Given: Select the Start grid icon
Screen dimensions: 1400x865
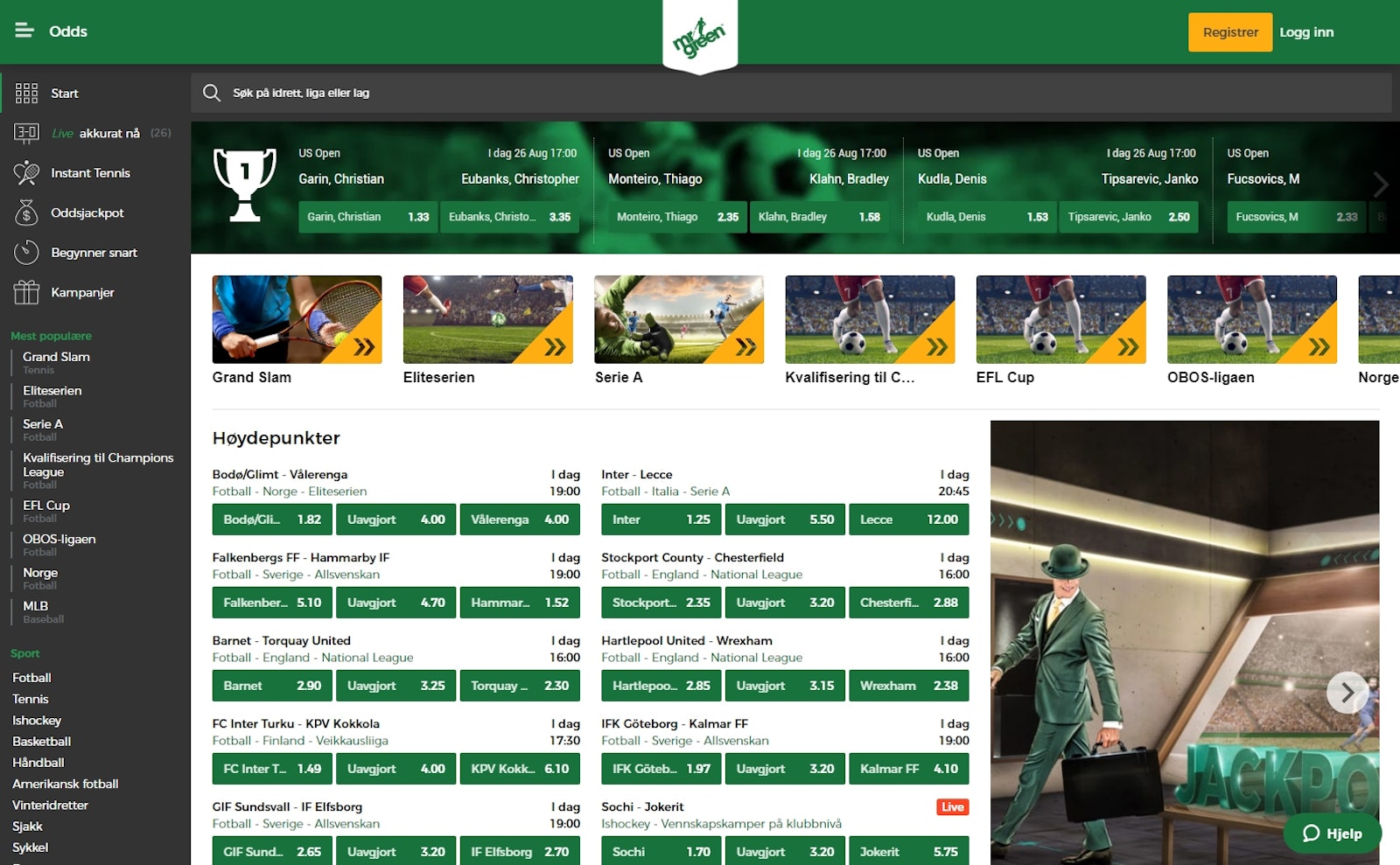Looking at the screenshot, I should pos(27,92).
